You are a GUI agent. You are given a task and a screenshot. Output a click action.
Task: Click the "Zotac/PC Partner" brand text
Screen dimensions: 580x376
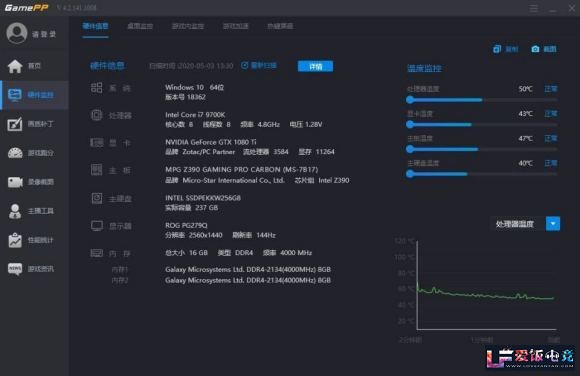click(209, 152)
